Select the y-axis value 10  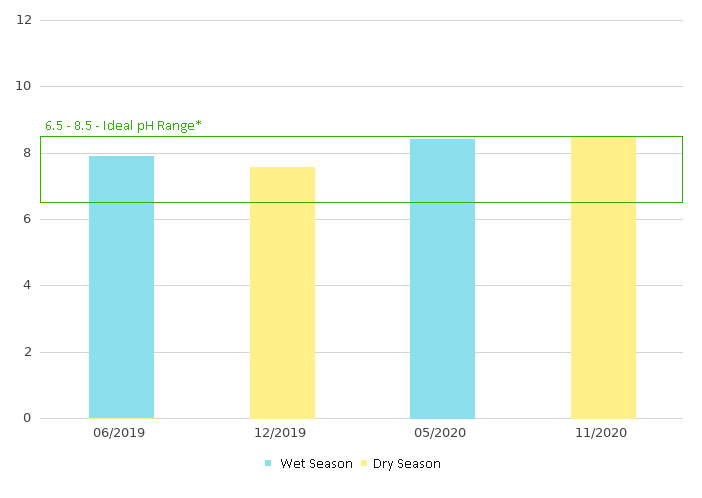[24, 86]
